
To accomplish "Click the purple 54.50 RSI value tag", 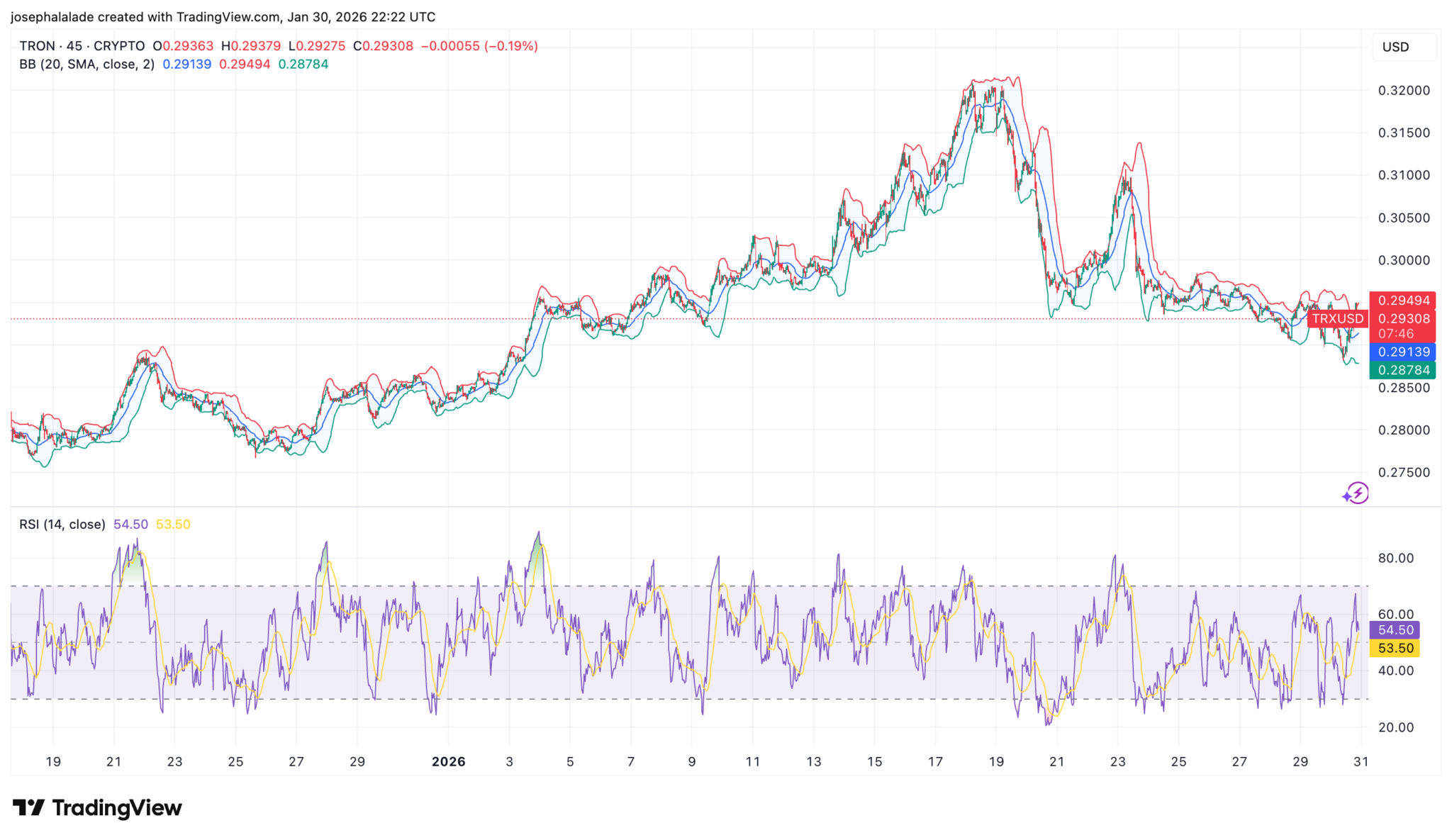I will coord(1395,629).
